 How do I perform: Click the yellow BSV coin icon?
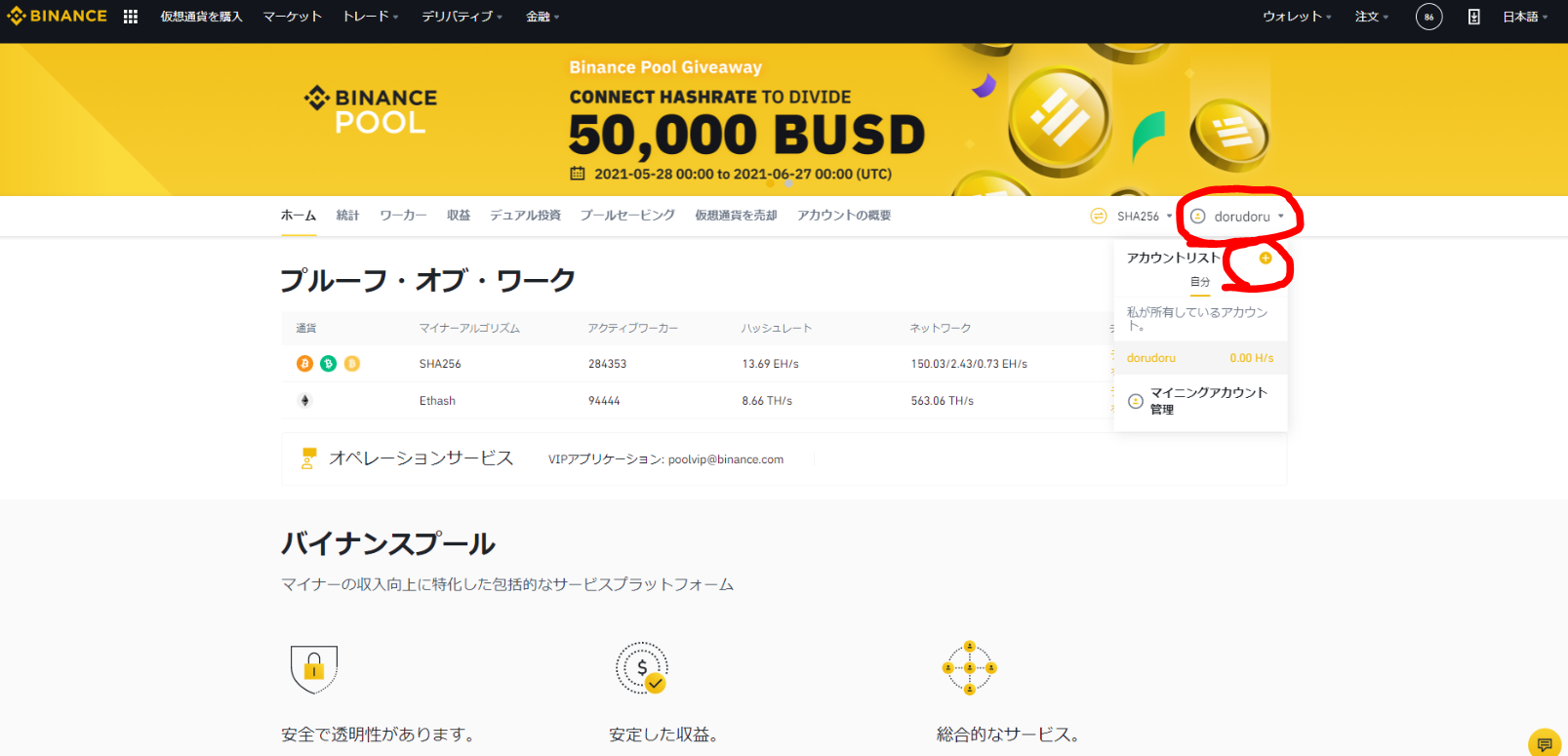pyautogui.click(x=352, y=364)
